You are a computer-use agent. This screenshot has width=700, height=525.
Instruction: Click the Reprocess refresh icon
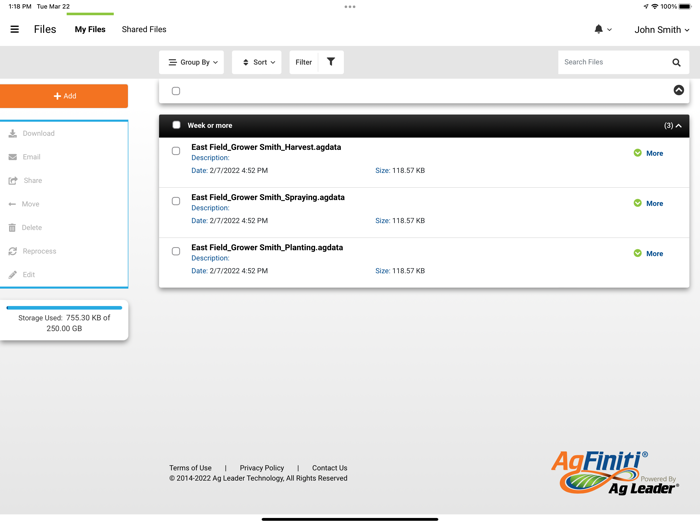pos(12,251)
